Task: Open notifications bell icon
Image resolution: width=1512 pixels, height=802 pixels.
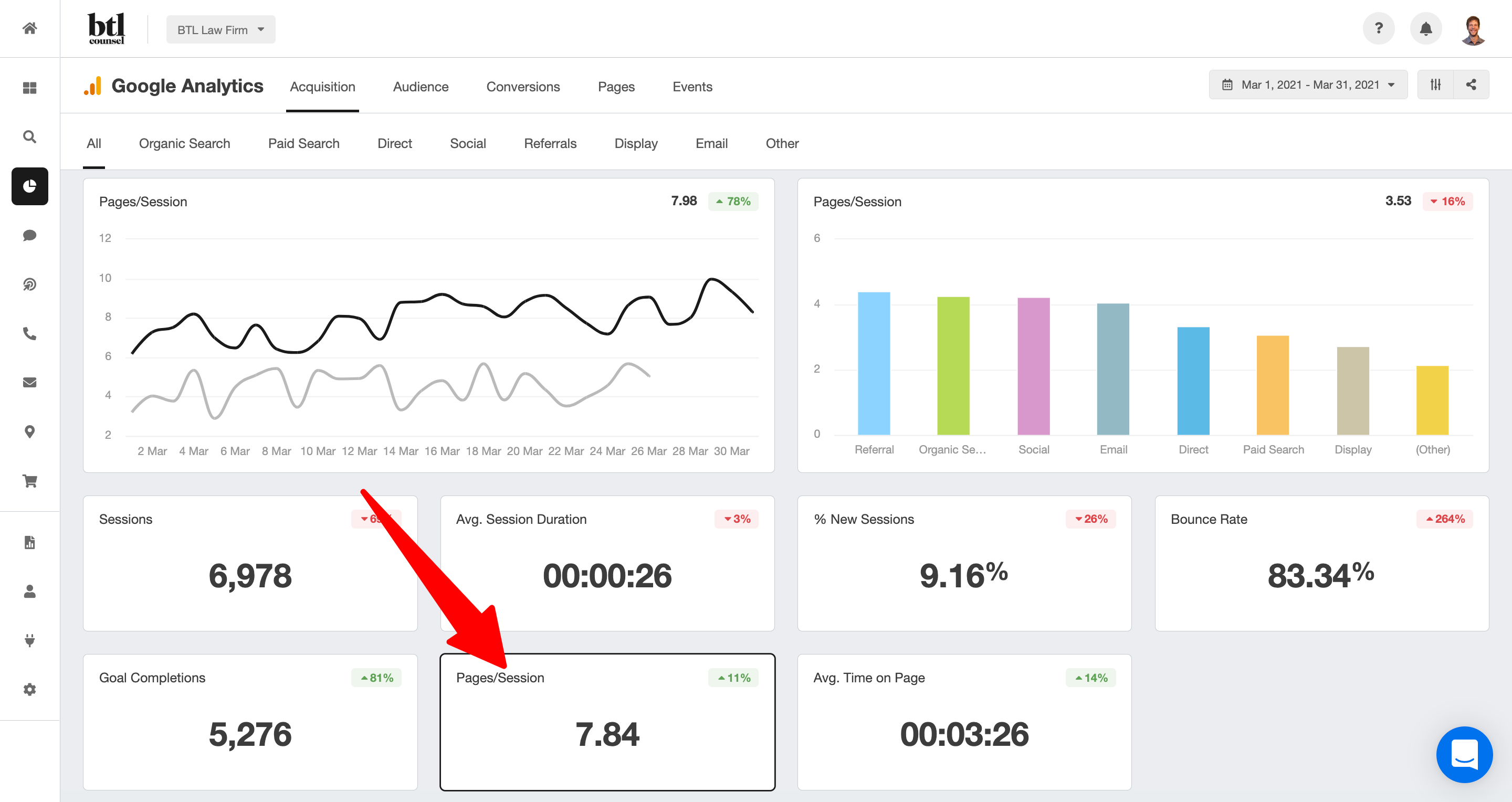Action: 1426,28
